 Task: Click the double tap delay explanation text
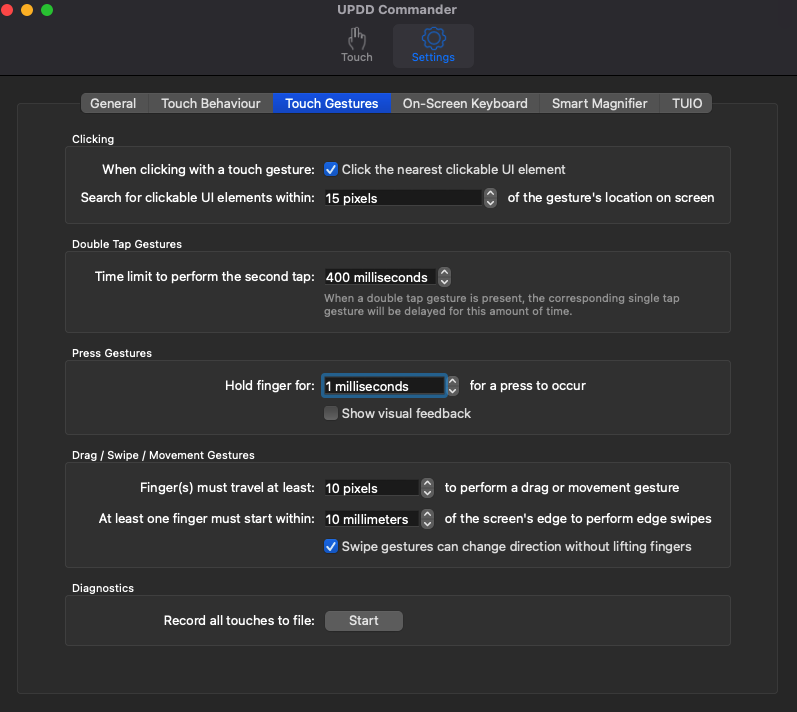pos(502,304)
